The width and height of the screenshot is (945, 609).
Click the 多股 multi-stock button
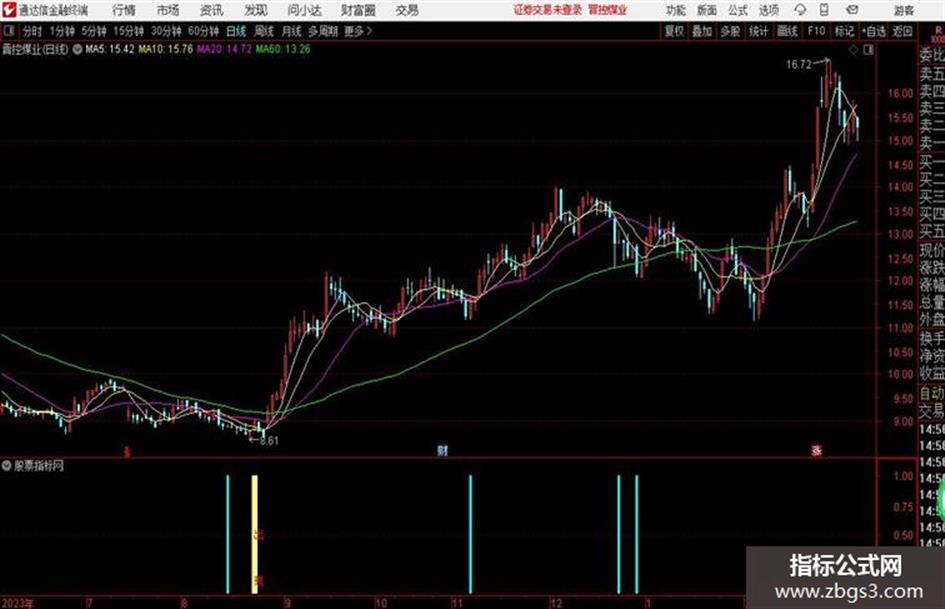(x=730, y=31)
